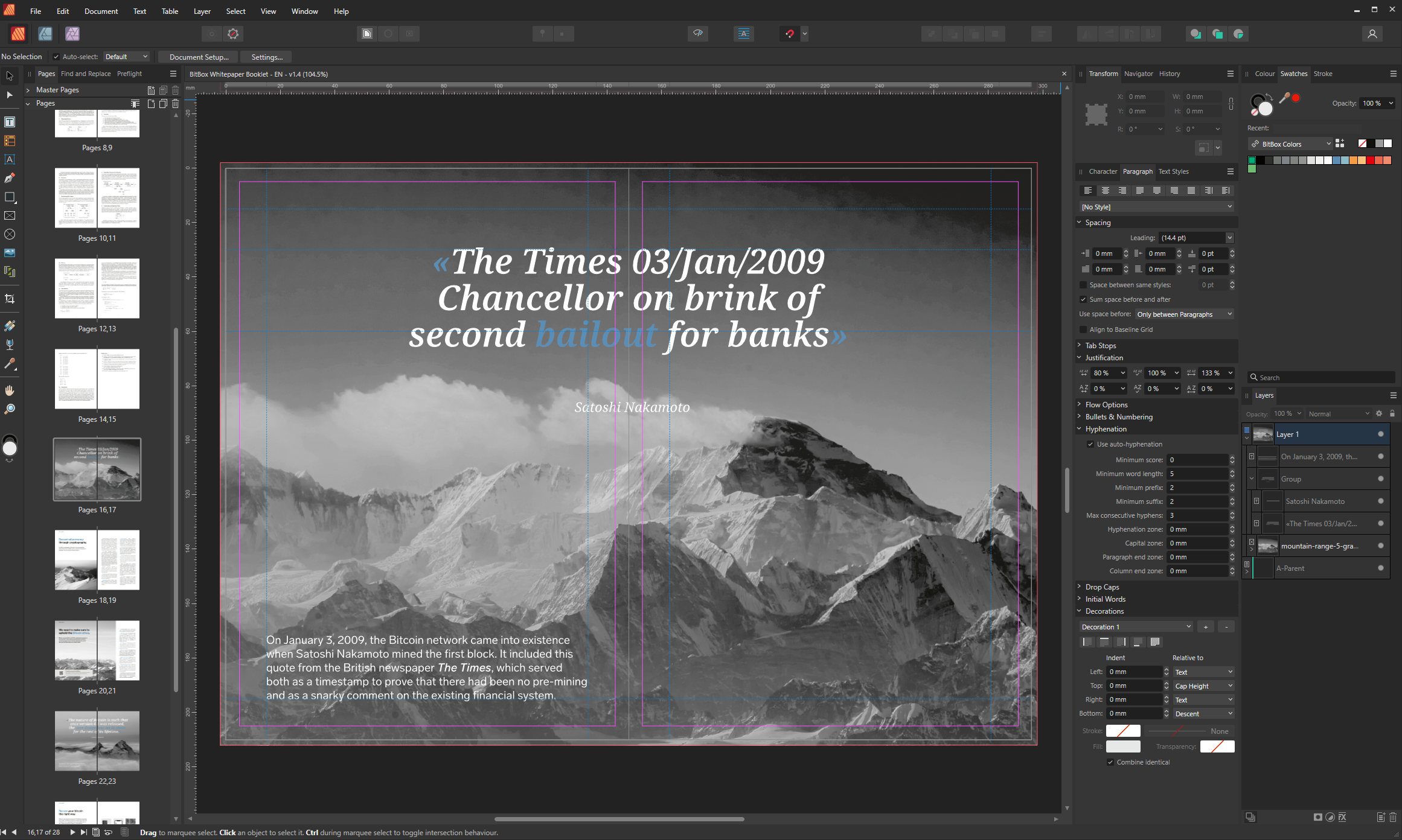Screen dimensions: 1402x840
Task: Select the Move tool arrow
Action: pyautogui.click(x=10, y=76)
